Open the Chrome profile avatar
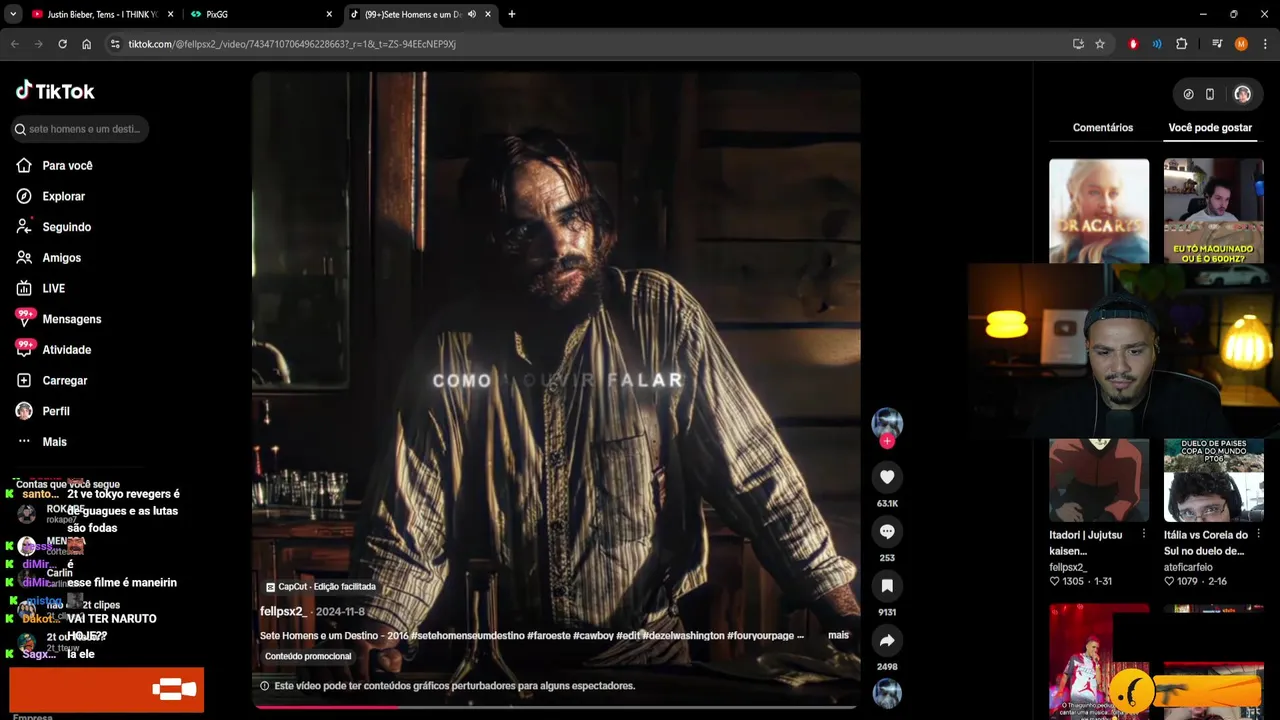The image size is (1280, 720). click(1241, 44)
